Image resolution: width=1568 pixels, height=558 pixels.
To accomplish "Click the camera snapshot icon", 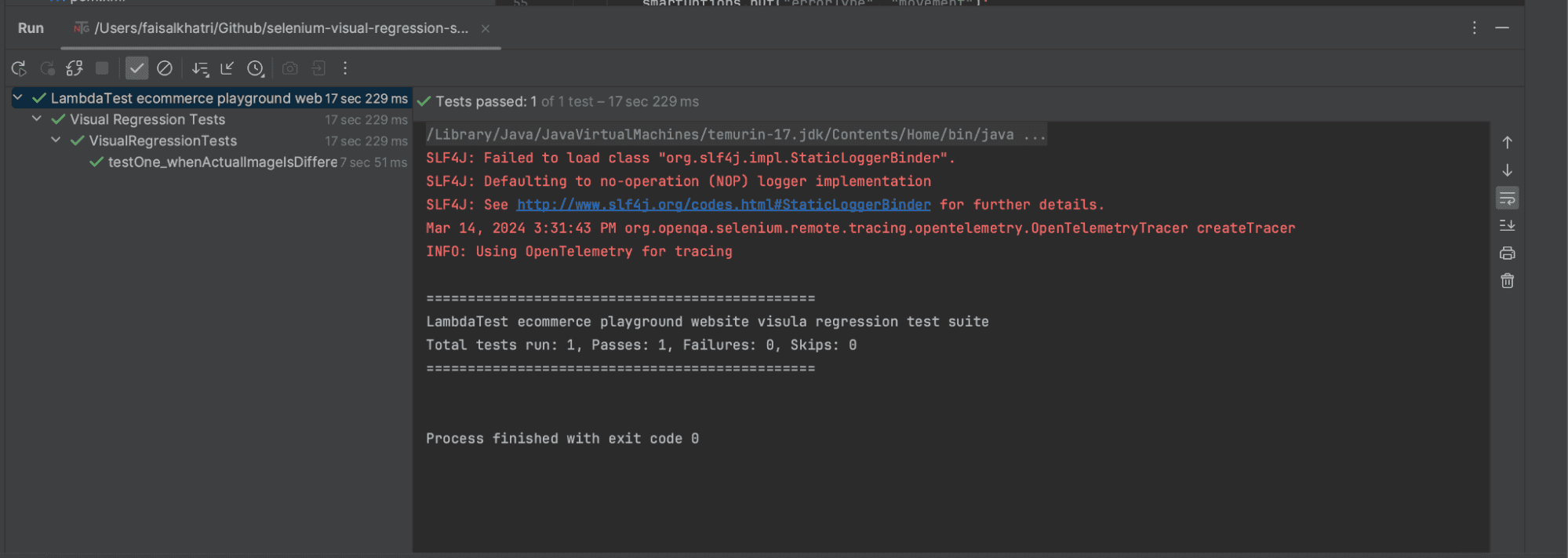I will click(x=290, y=68).
